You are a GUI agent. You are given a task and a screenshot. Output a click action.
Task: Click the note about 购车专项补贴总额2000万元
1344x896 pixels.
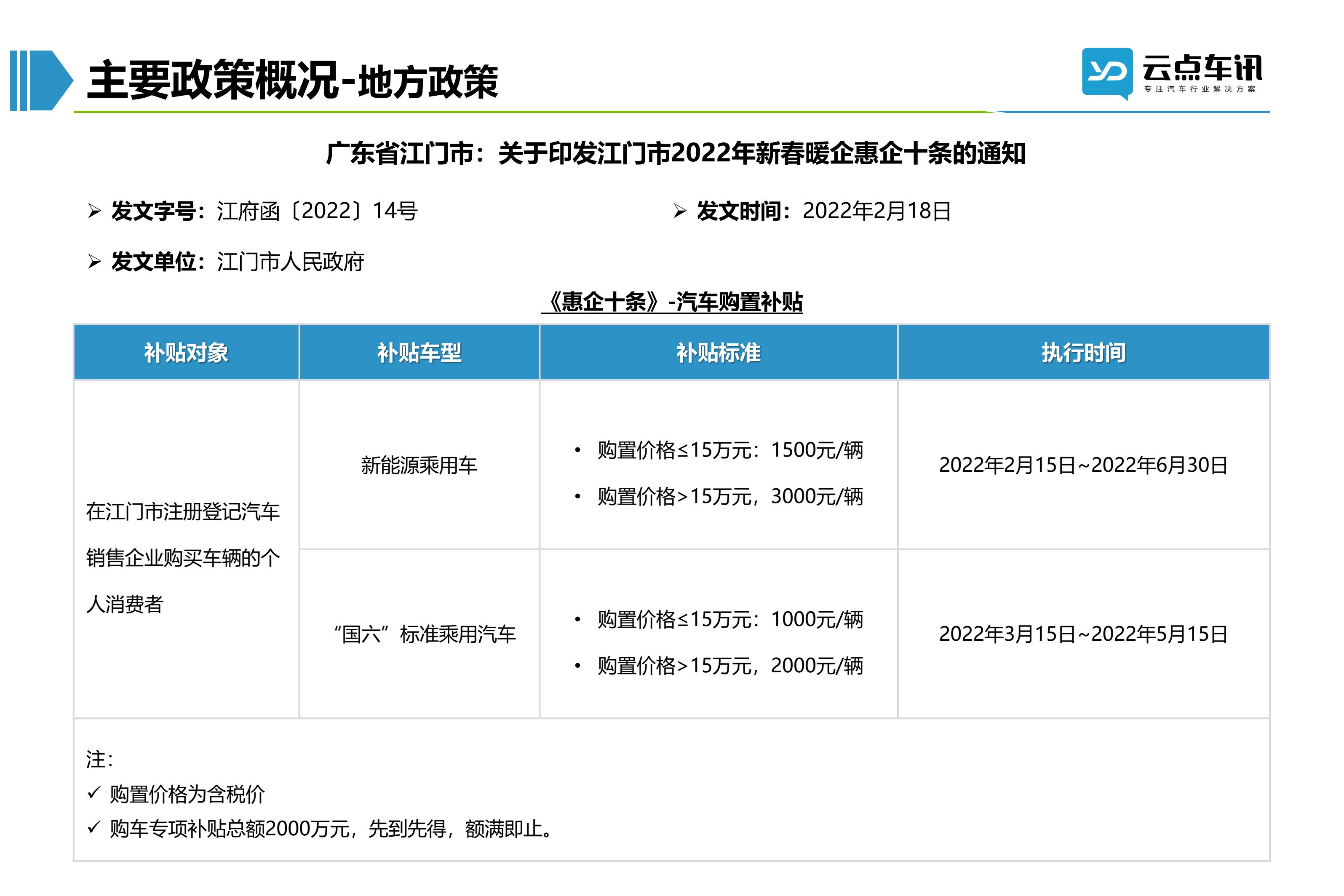click(332, 829)
